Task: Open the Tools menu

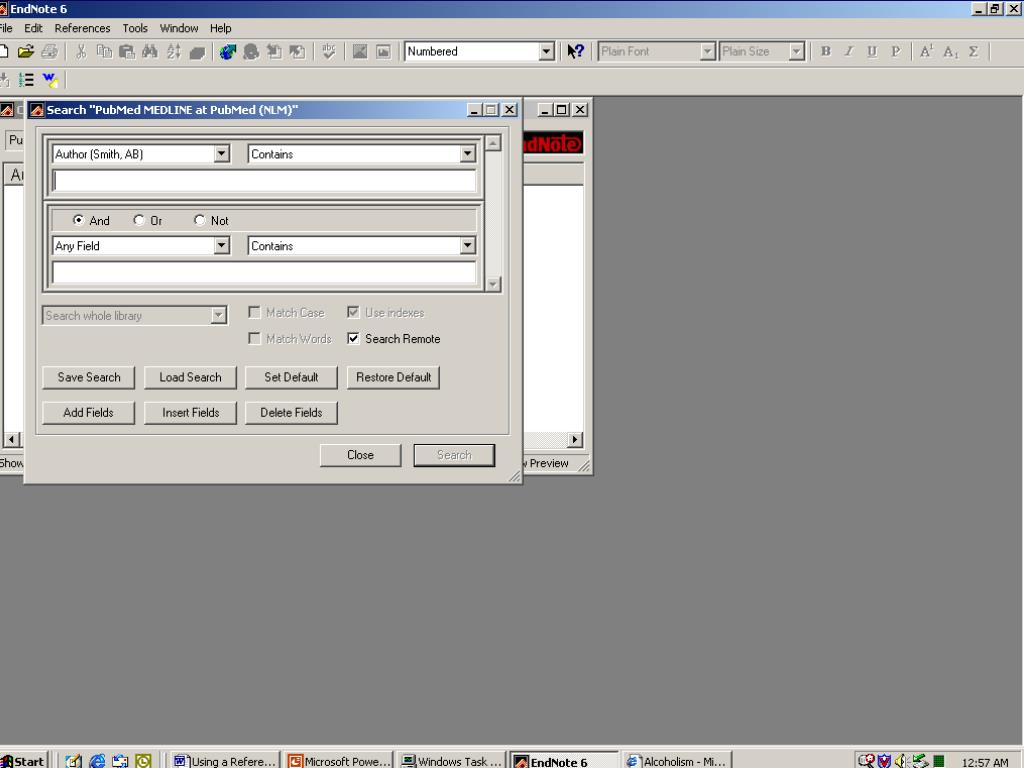Action: (x=135, y=28)
